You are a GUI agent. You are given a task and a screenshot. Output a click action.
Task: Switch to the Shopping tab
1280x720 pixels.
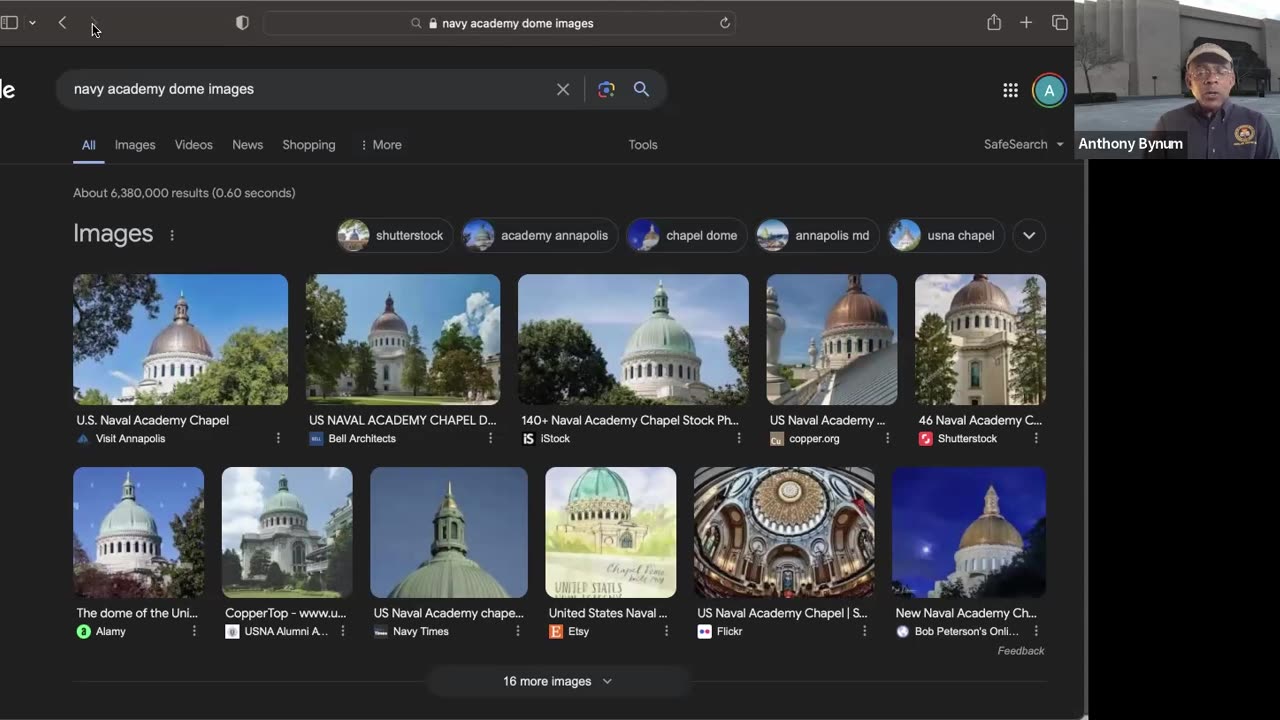click(x=309, y=145)
